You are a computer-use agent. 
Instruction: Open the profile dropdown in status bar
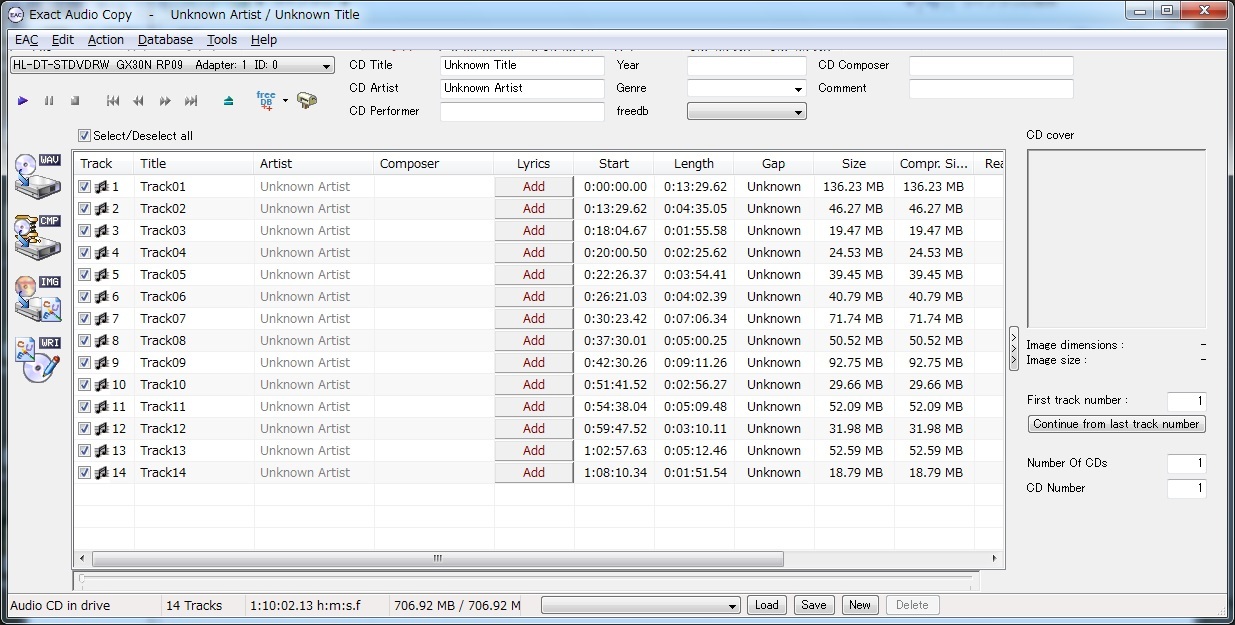pos(640,606)
